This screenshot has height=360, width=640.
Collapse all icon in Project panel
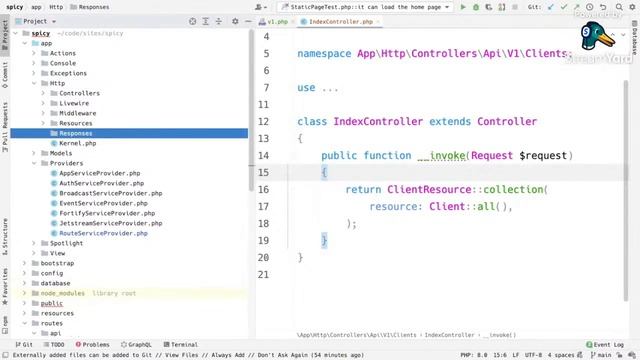(218, 21)
